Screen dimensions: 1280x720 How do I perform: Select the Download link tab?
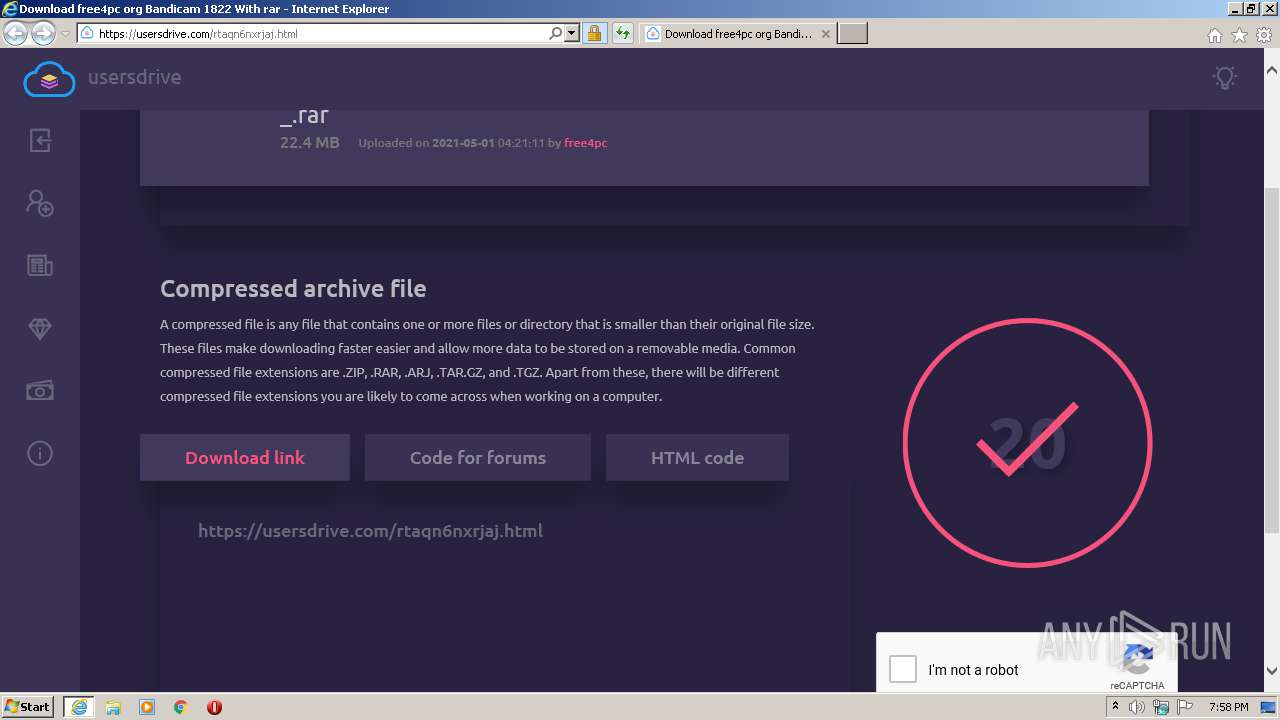pos(245,457)
